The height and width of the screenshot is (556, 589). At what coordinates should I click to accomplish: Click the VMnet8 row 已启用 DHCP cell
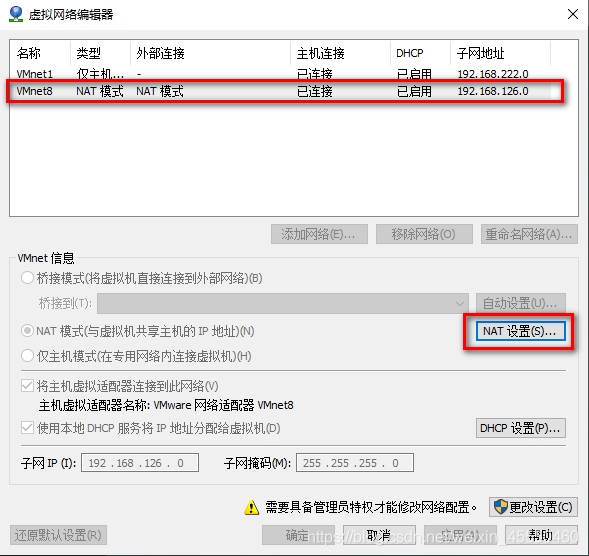pyautogui.click(x=414, y=91)
